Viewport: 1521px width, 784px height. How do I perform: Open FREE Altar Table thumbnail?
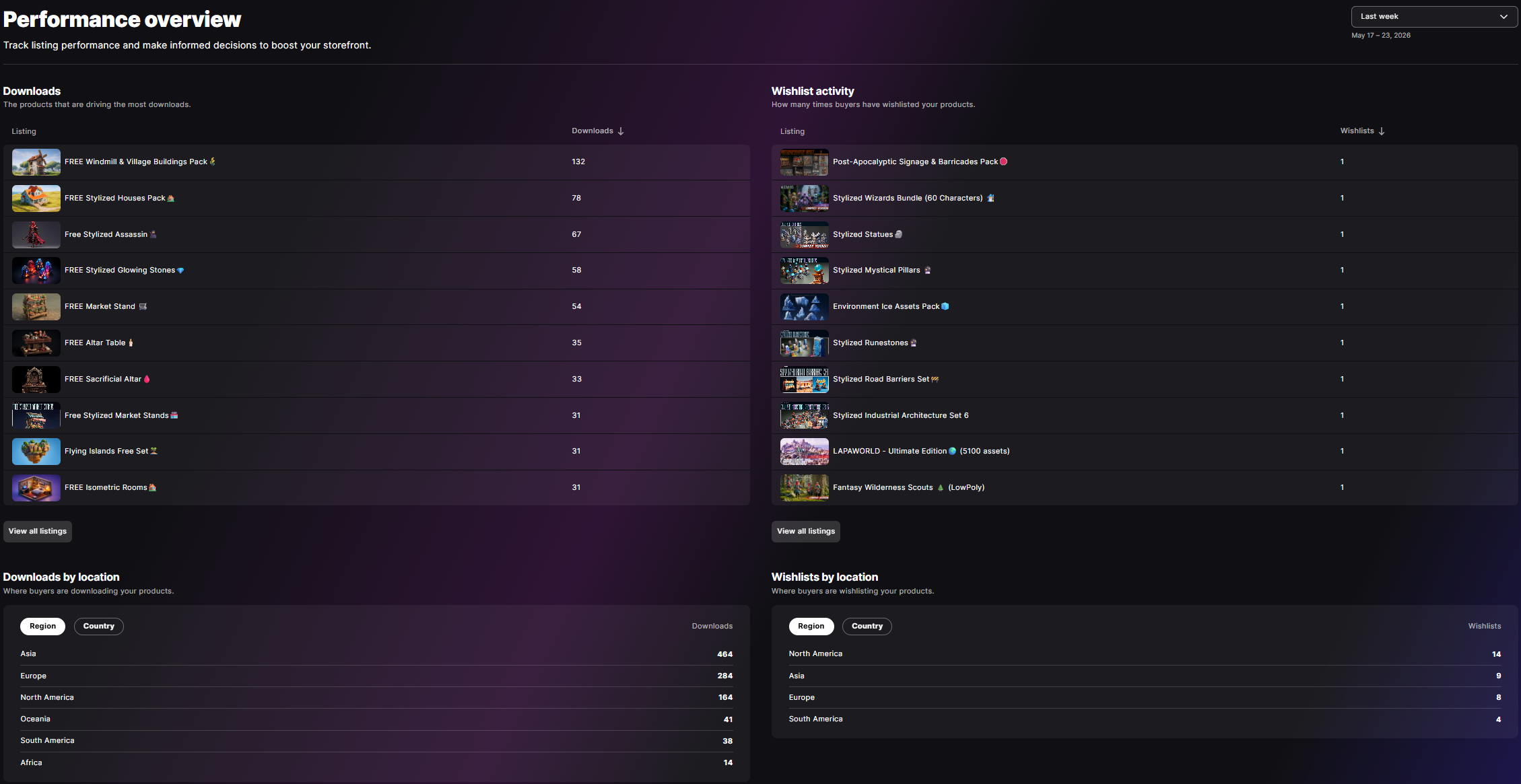36,343
